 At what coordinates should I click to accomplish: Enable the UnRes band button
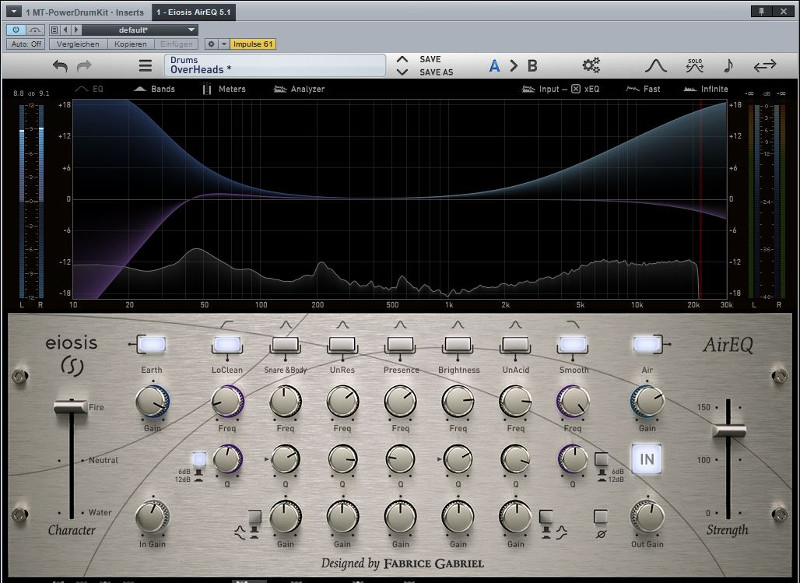click(342, 344)
